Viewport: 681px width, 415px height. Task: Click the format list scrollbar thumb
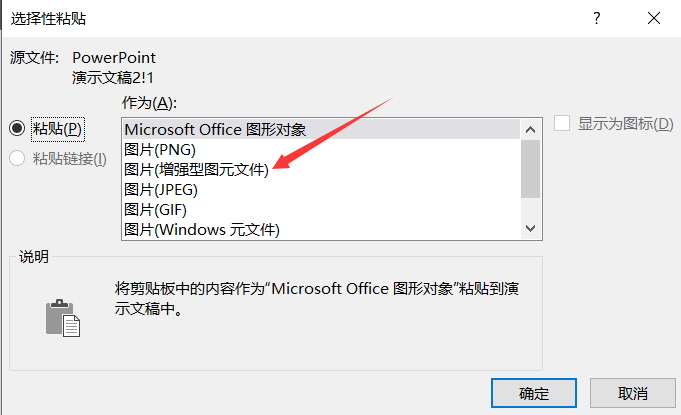click(531, 167)
